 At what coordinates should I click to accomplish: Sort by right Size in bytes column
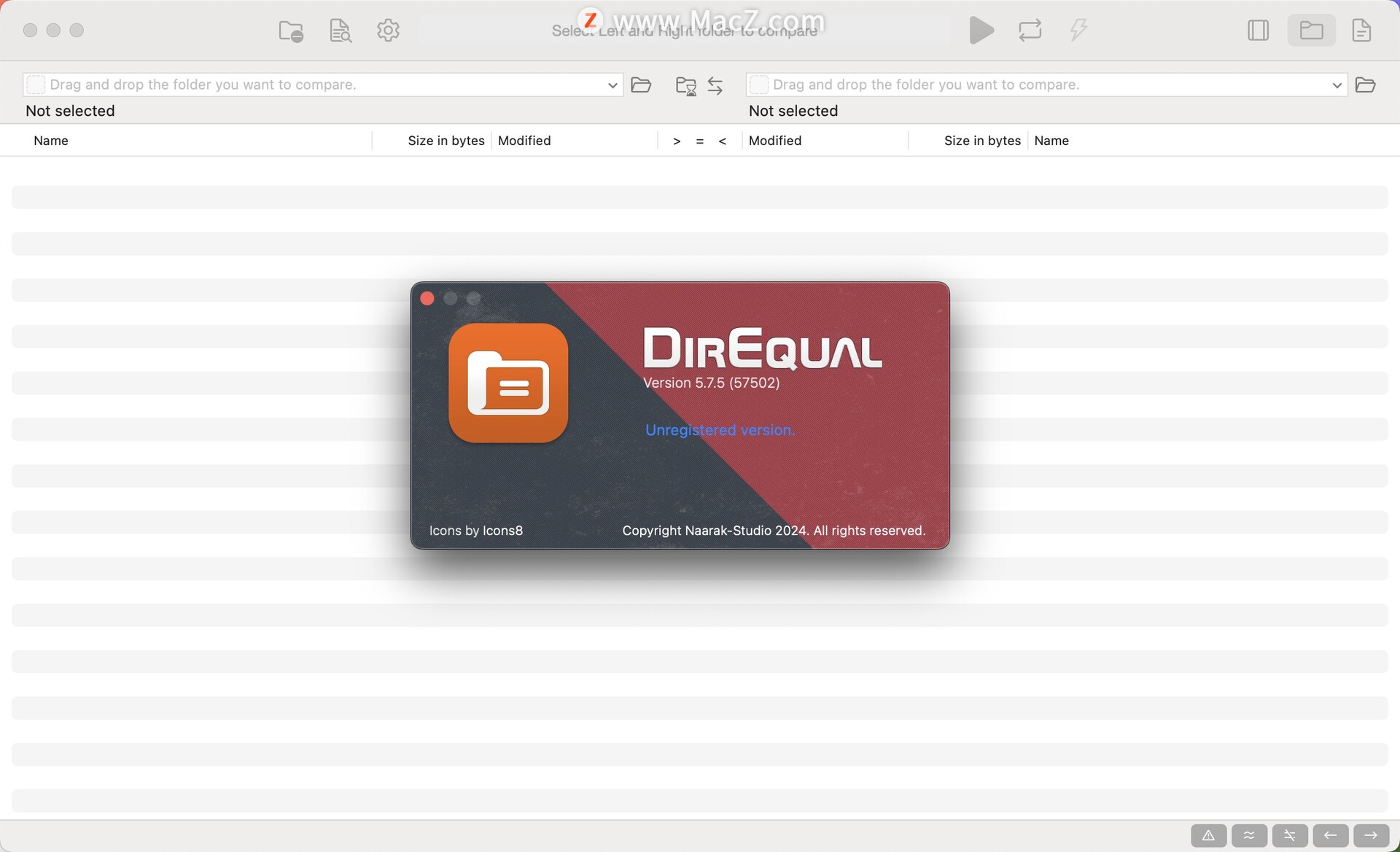coord(982,141)
